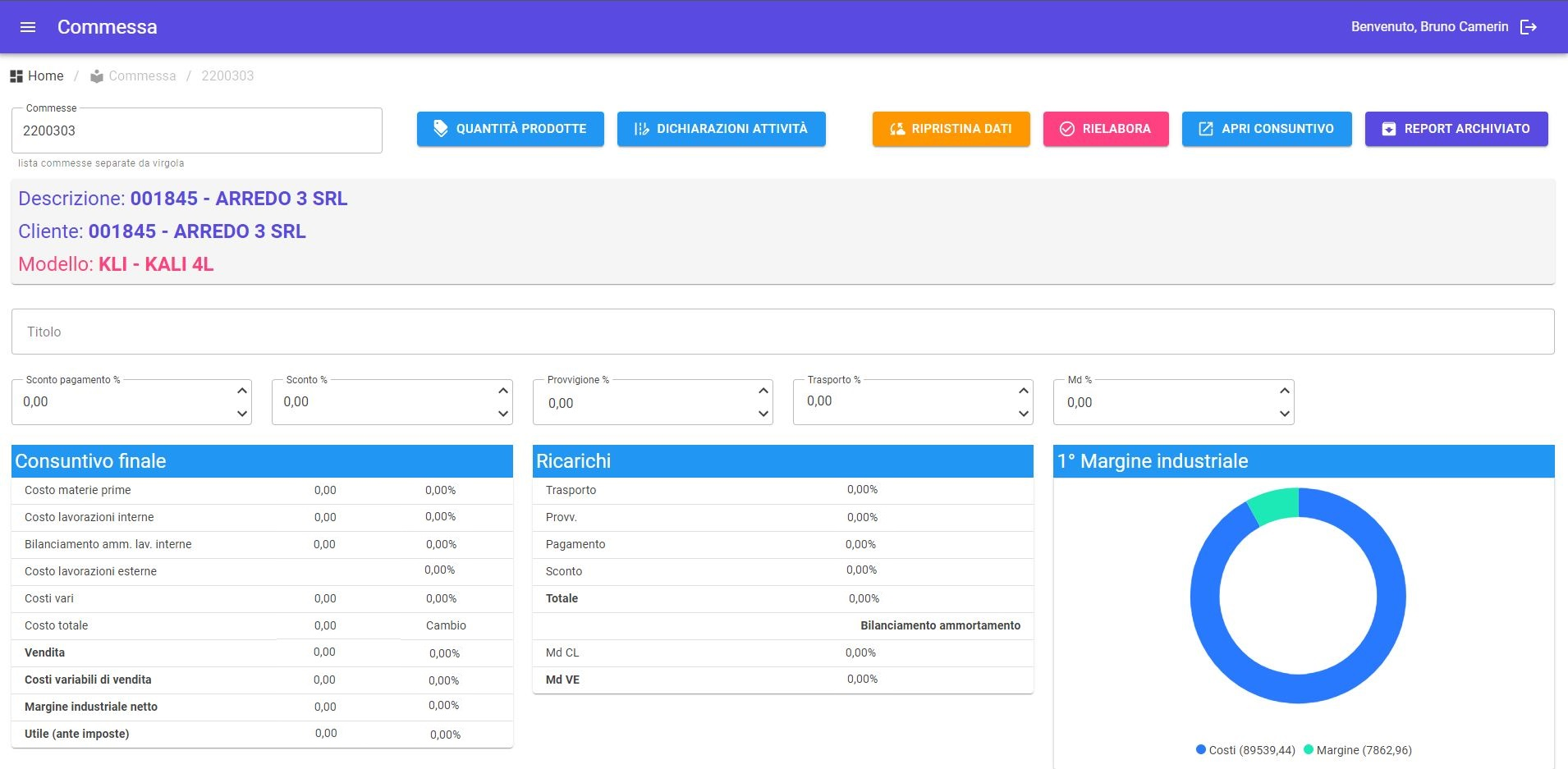Click the Home dashboard icon in breadcrumb
Image resolution: width=1568 pixels, height=769 pixels.
[x=16, y=76]
